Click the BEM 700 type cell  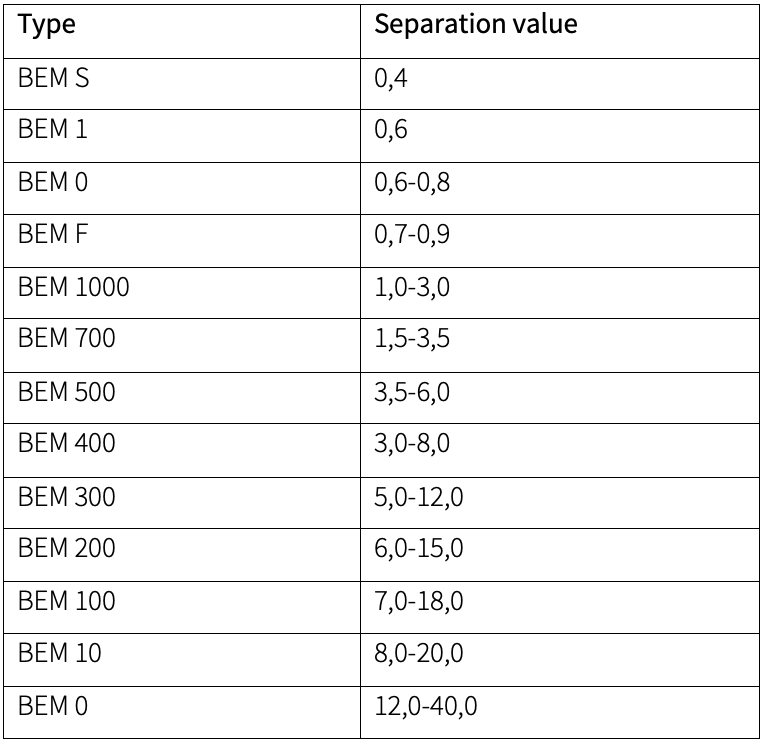(x=67, y=339)
